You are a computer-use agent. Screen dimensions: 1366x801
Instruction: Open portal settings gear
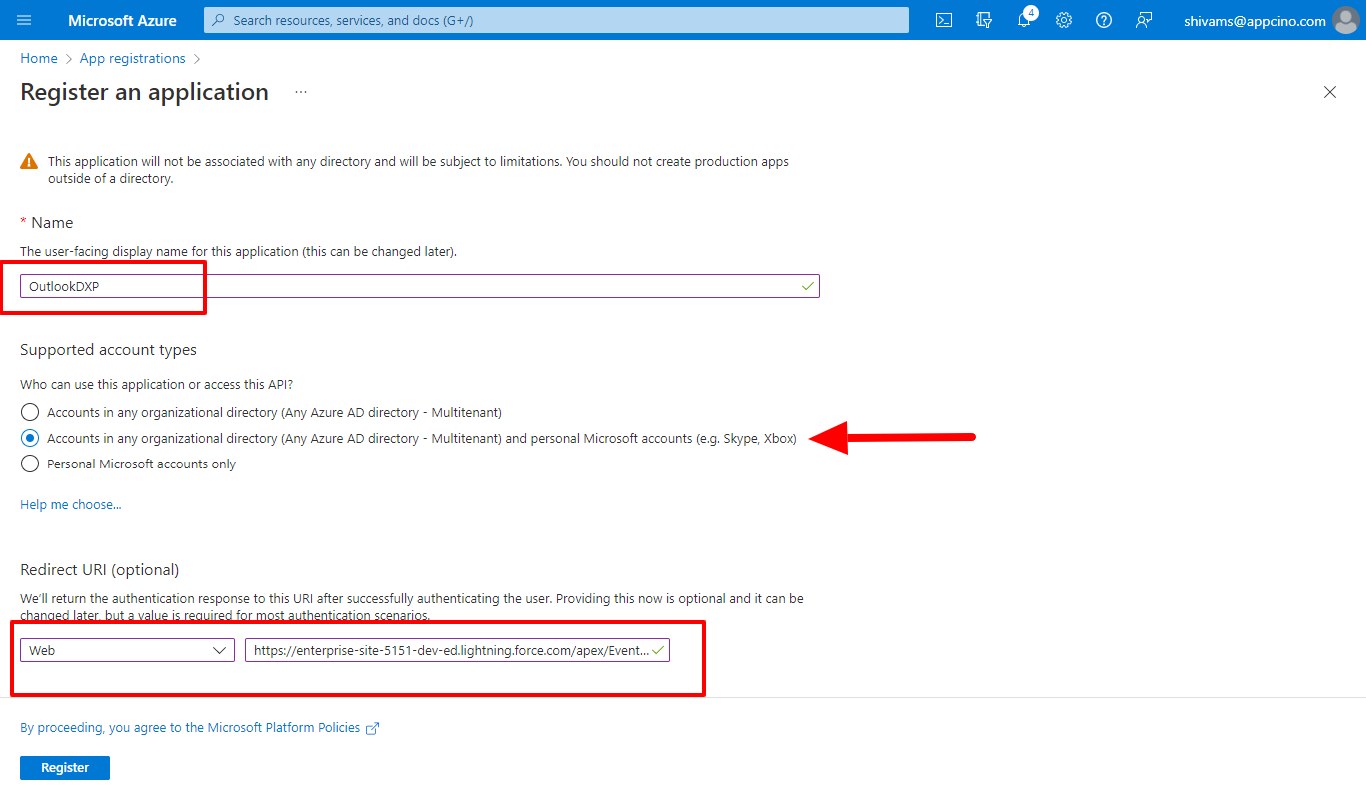click(x=1064, y=20)
